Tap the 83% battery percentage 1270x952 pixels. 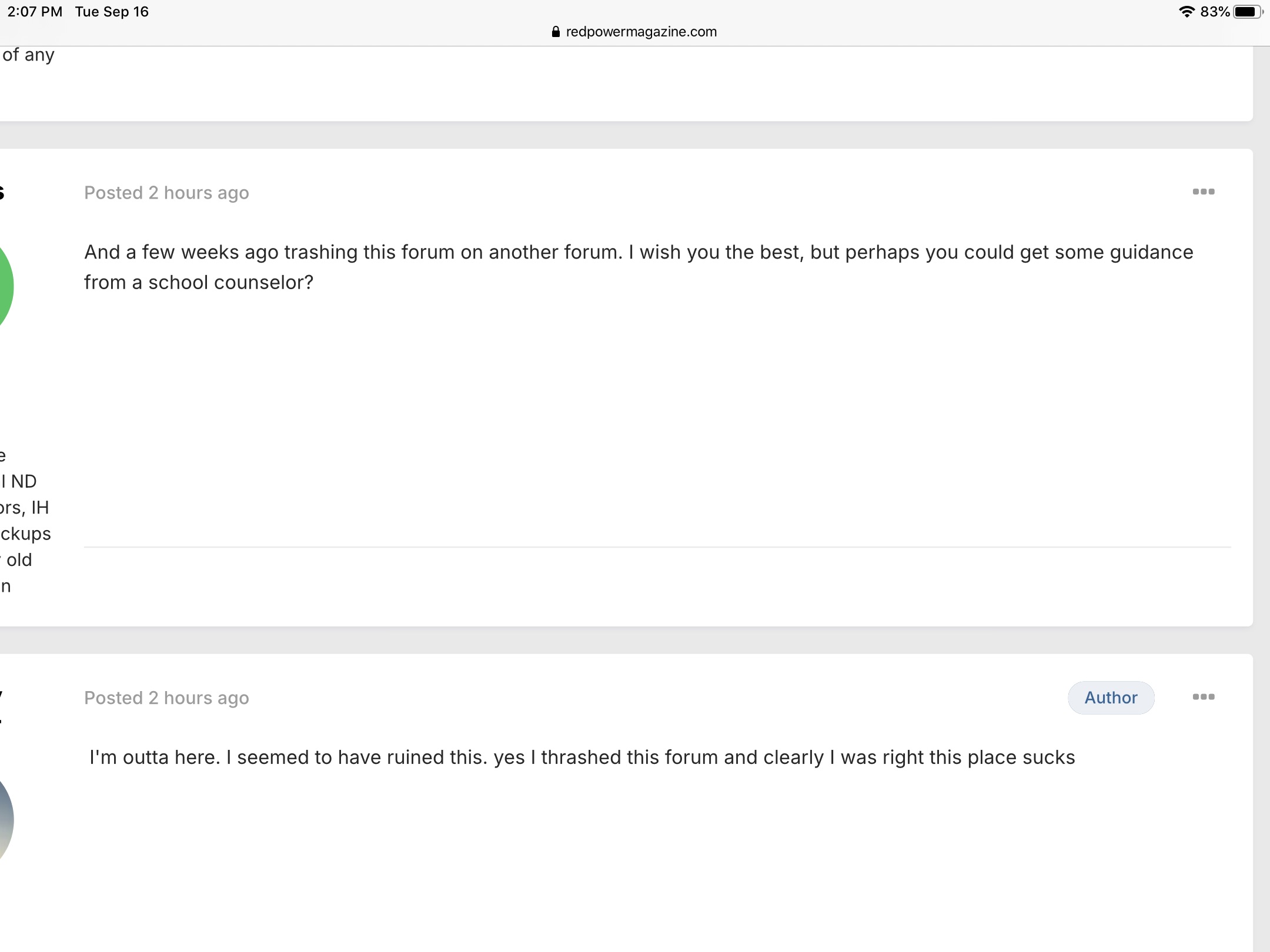tap(1215, 12)
